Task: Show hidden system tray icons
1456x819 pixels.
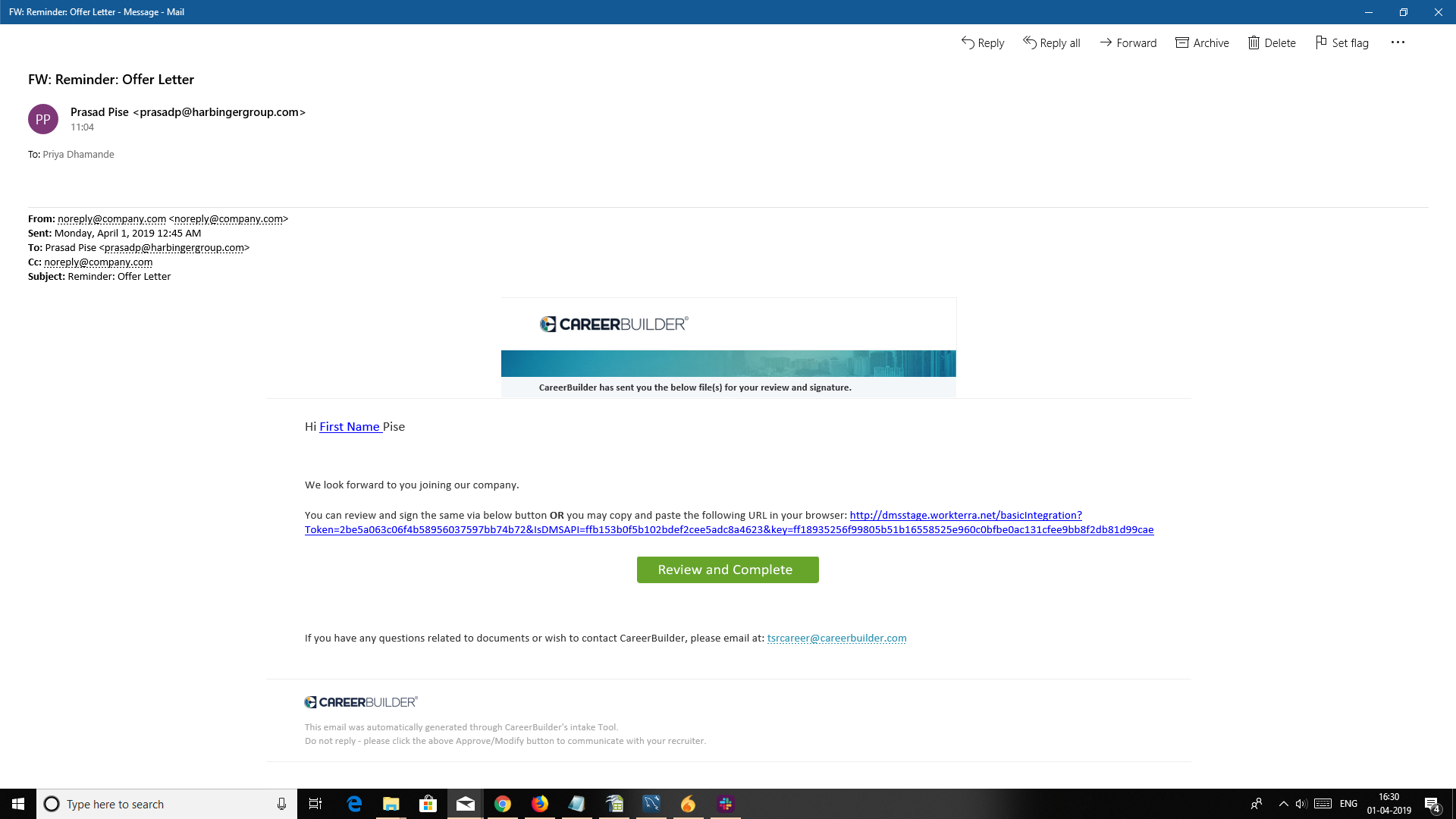Action: pos(1283,804)
